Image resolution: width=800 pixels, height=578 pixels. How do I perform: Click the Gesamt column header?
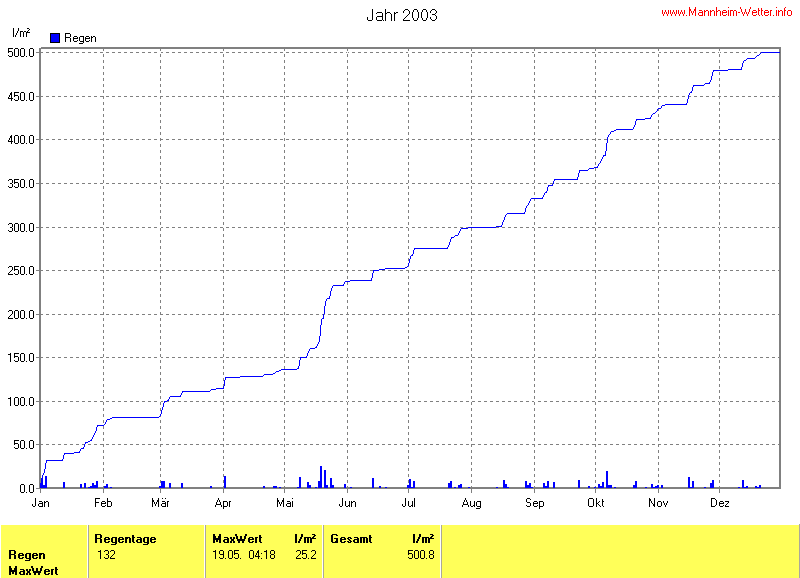[x=351, y=539]
